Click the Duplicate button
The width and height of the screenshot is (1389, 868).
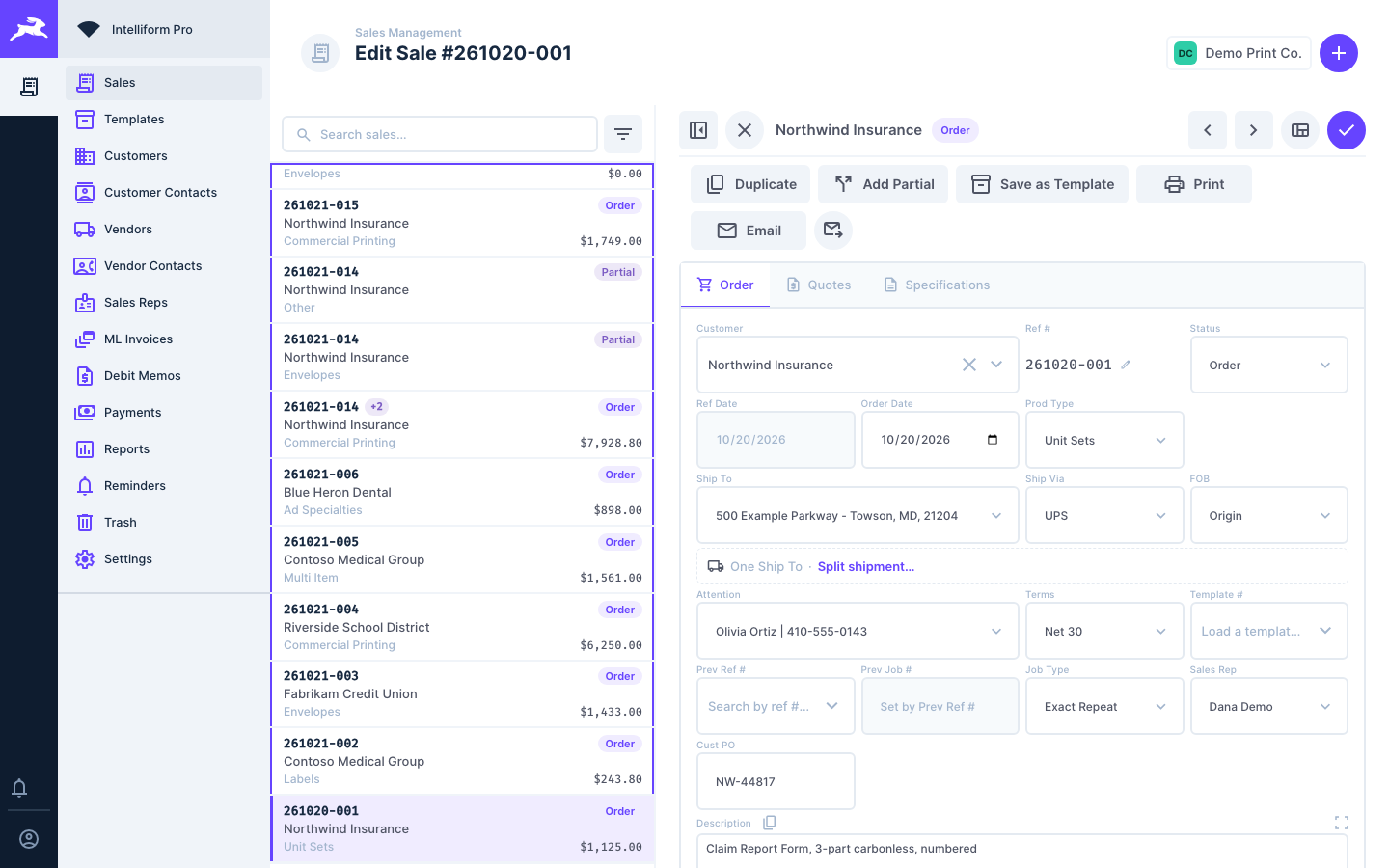(750, 184)
